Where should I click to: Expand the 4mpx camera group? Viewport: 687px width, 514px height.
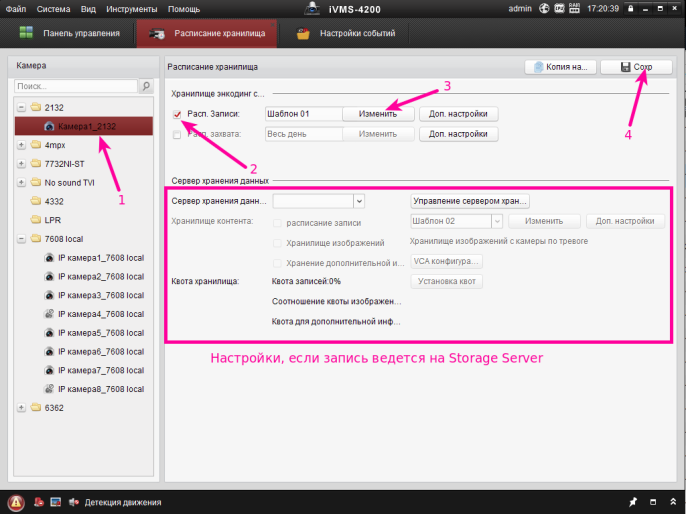click(22, 144)
